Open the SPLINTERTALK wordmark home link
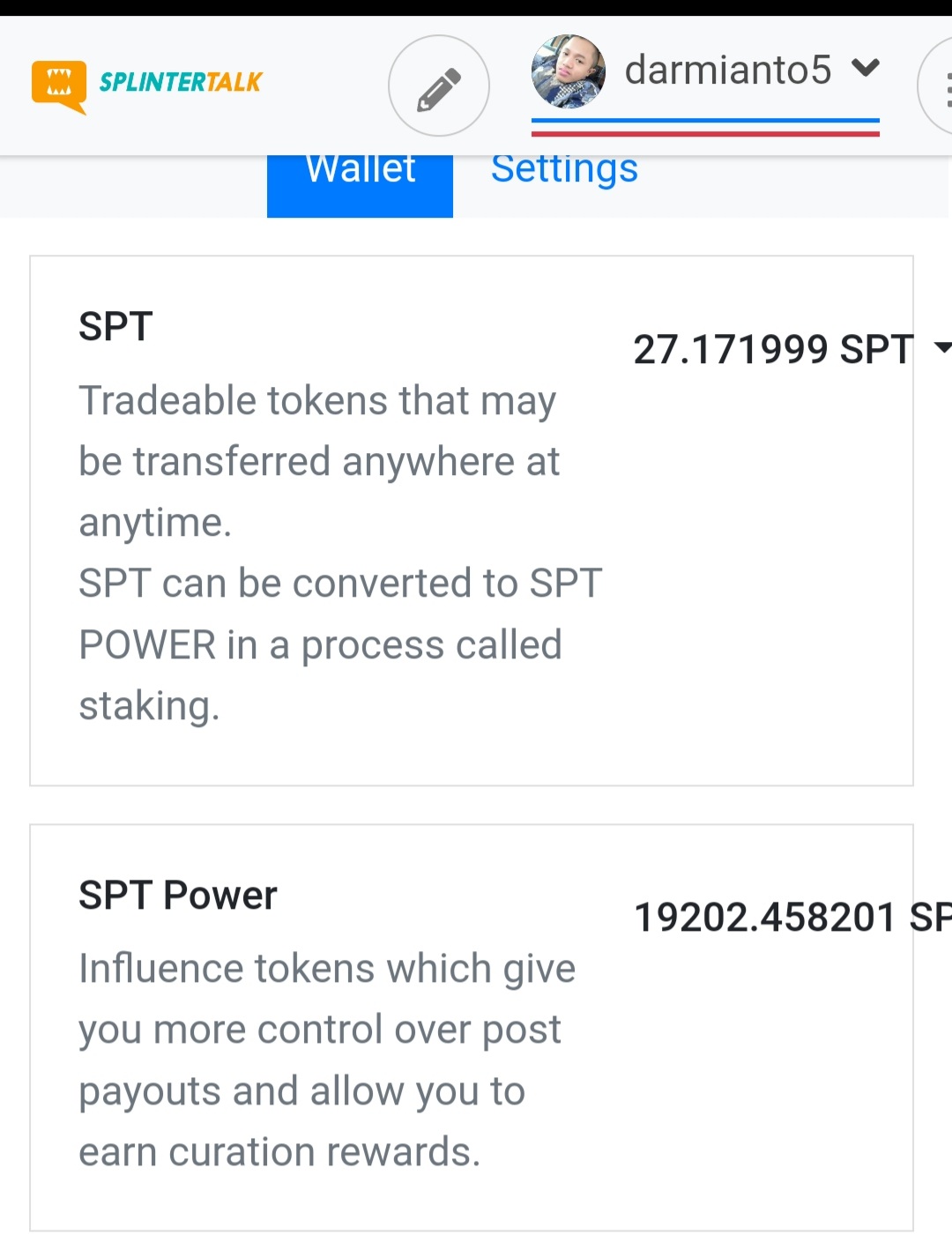Viewport: 952px width, 1257px height. pyautogui.click(x=181, y=82)
